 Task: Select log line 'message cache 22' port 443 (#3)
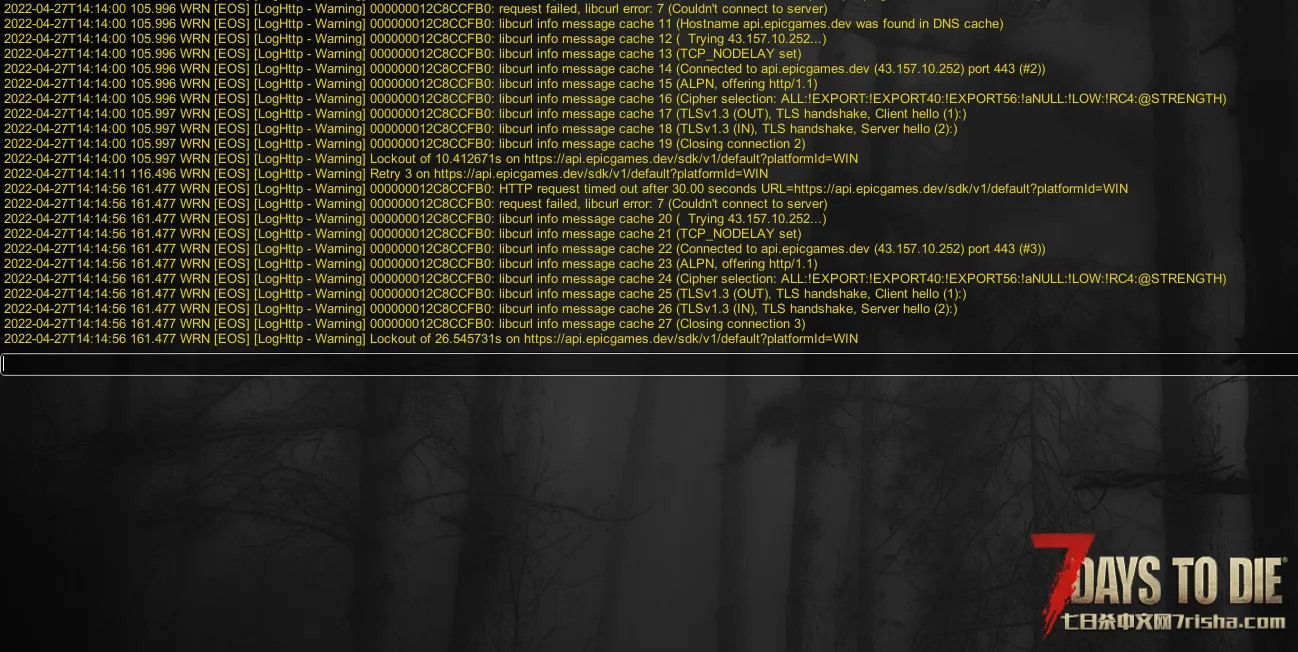pos(524,249)
